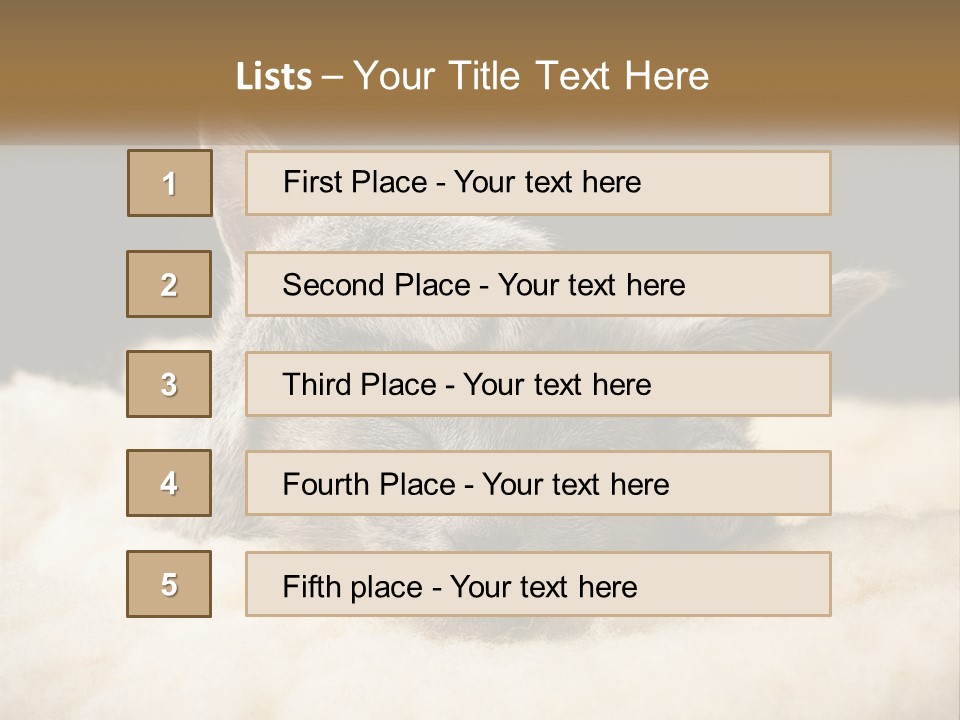
Task: Select the number 4 box
Action: tap(169, 483)
